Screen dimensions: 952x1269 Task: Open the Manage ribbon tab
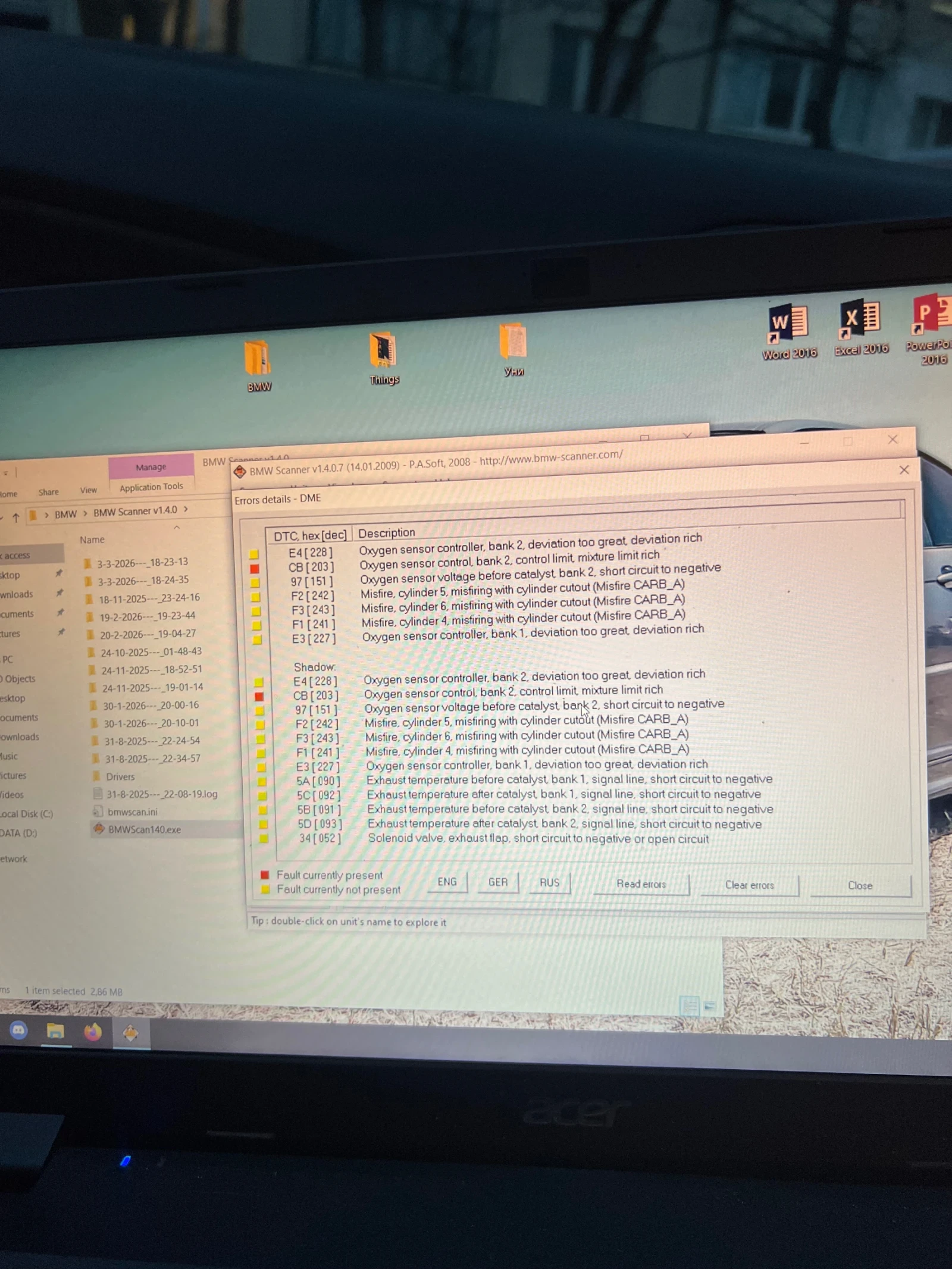pyautogui.click(x=151, y=467)
